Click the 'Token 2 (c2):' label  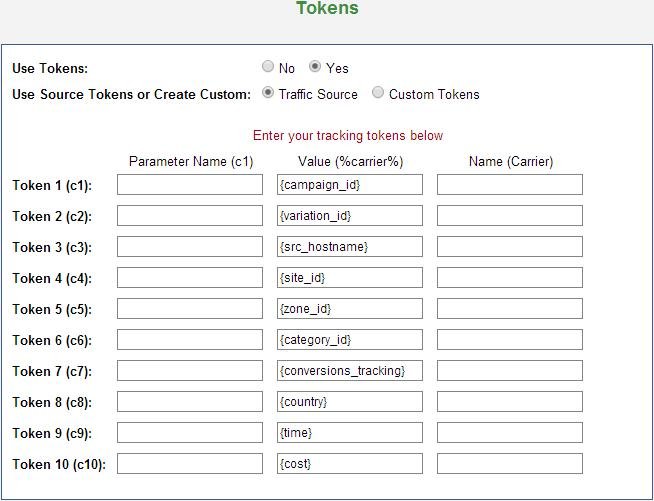point(52,217)
